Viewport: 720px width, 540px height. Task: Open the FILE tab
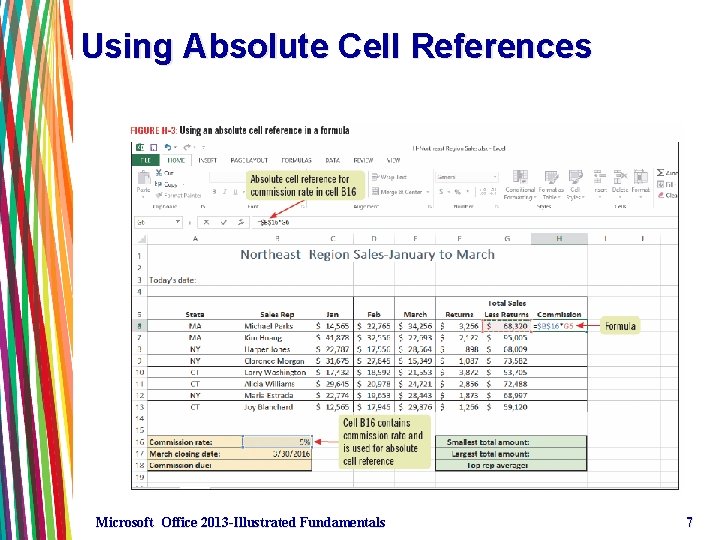point(146,160)
